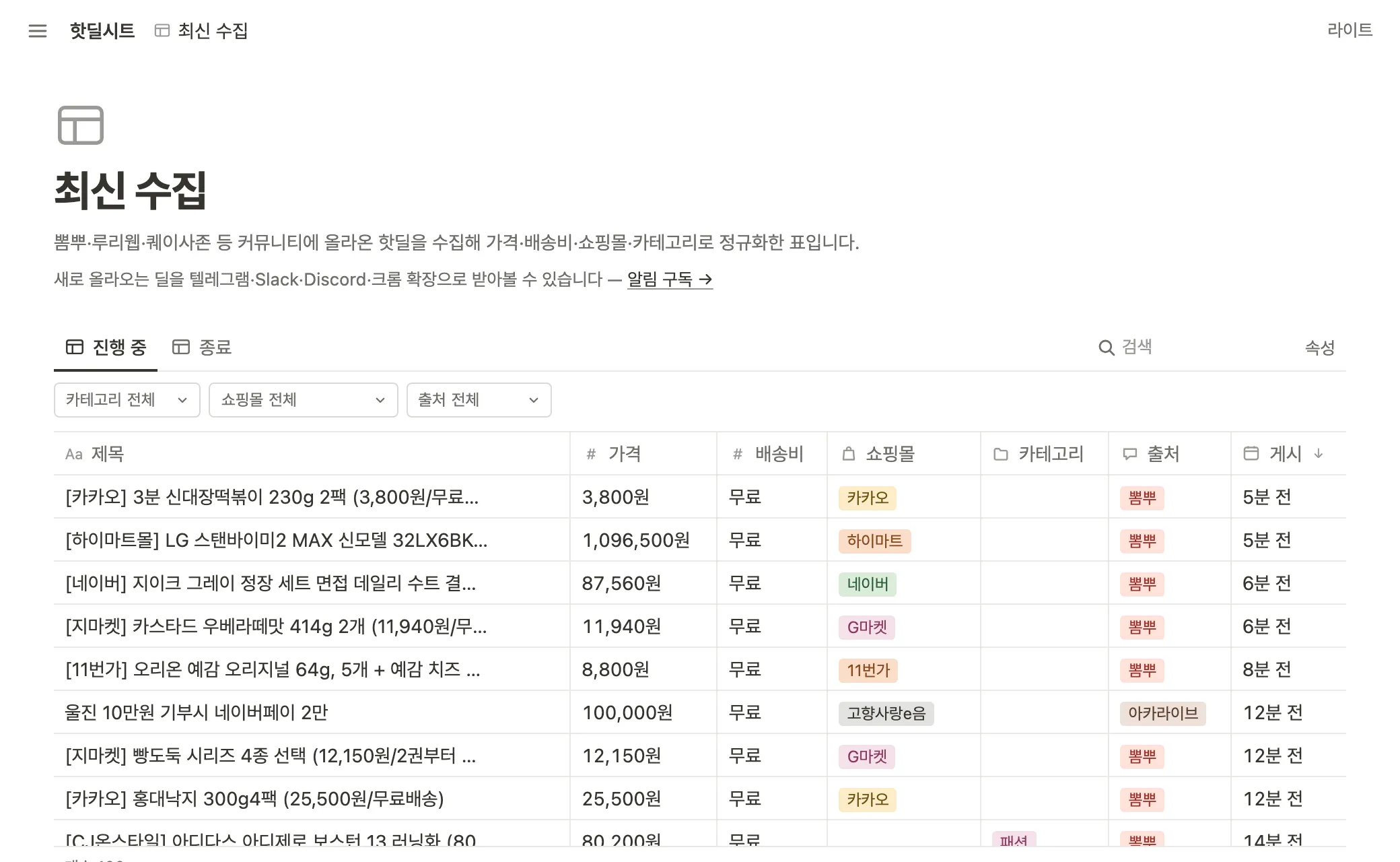The image size is (1400, 862).
Task: Open the LG 스탠바이미2 MAX deal row
Action: click(x=700, y=540)
